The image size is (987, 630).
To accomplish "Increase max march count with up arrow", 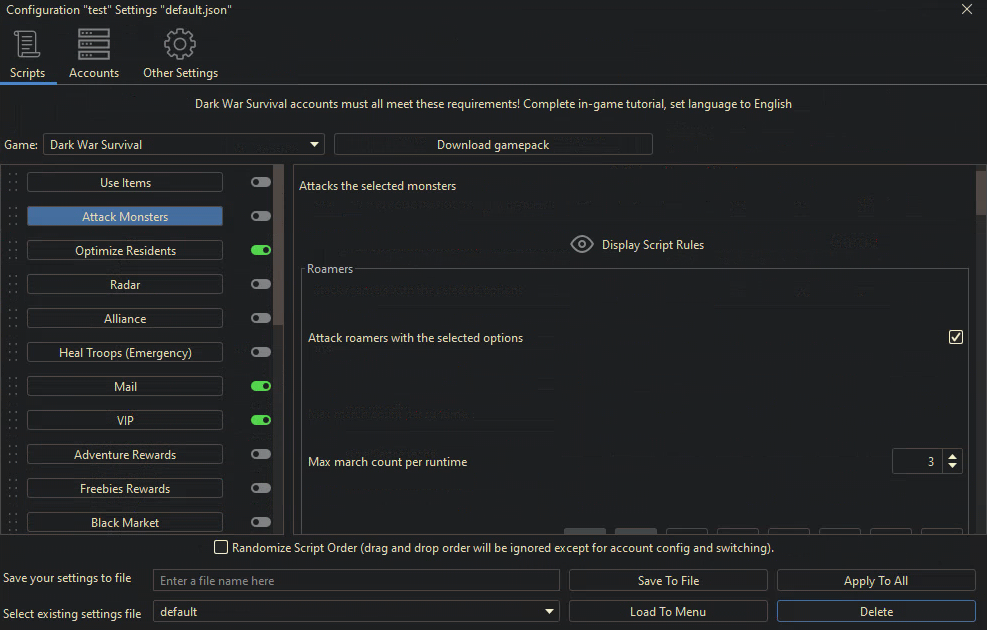I will 953,457.
